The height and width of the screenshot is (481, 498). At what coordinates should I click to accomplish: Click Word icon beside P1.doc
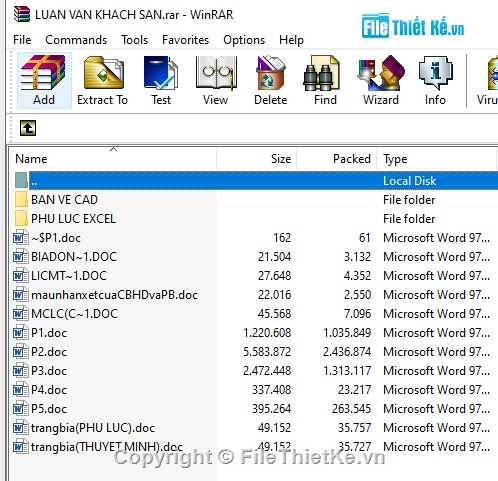[21, 333]
